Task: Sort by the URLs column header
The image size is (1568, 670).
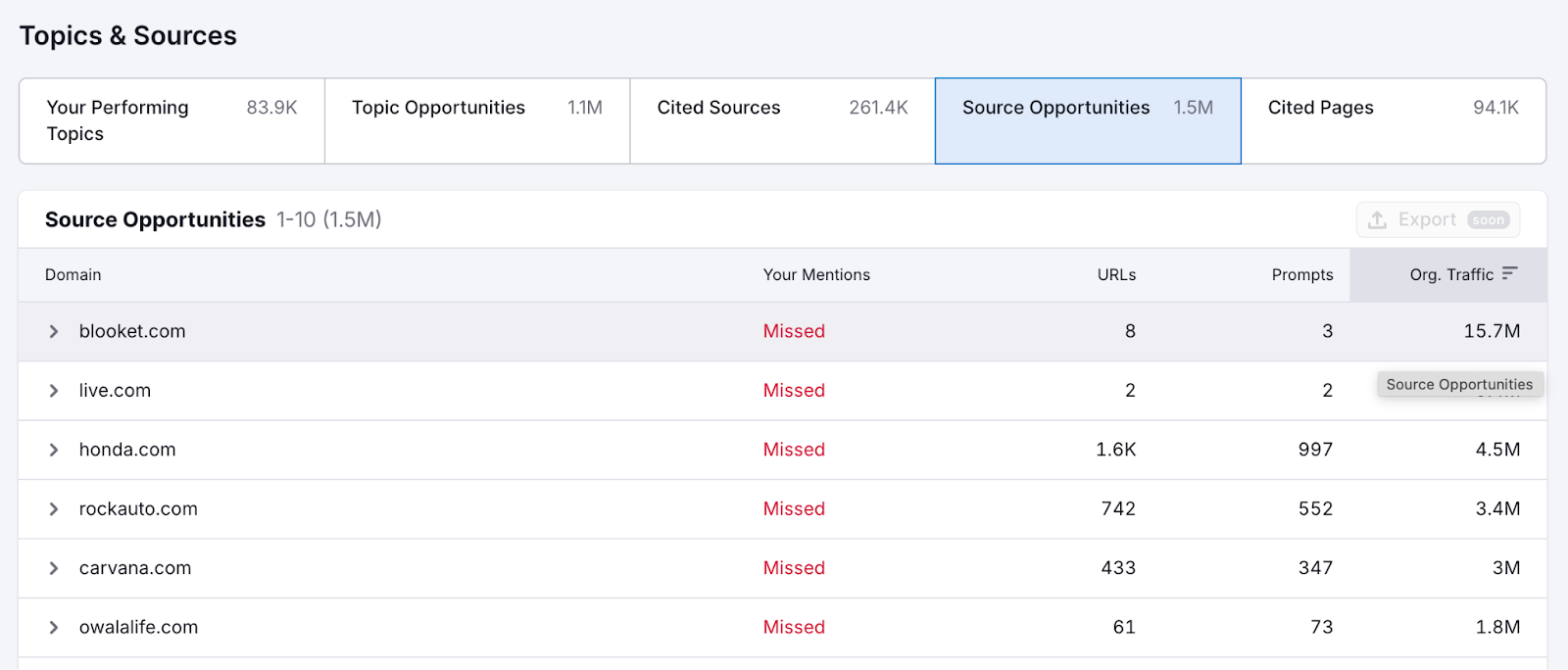Action: click(1116, 275)
